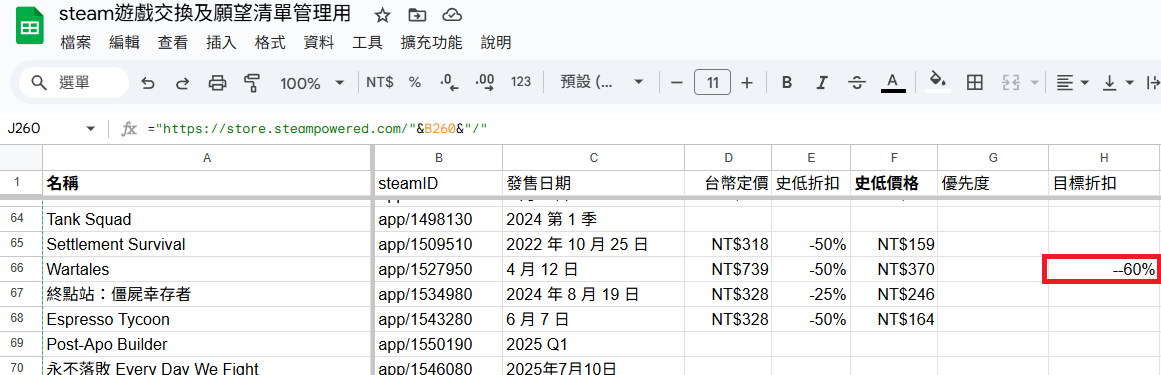Open more number formats (123)
Image resolution: width=1161 pixels, height=375 pixels.
pyautogui.click(x=521, y=82)
